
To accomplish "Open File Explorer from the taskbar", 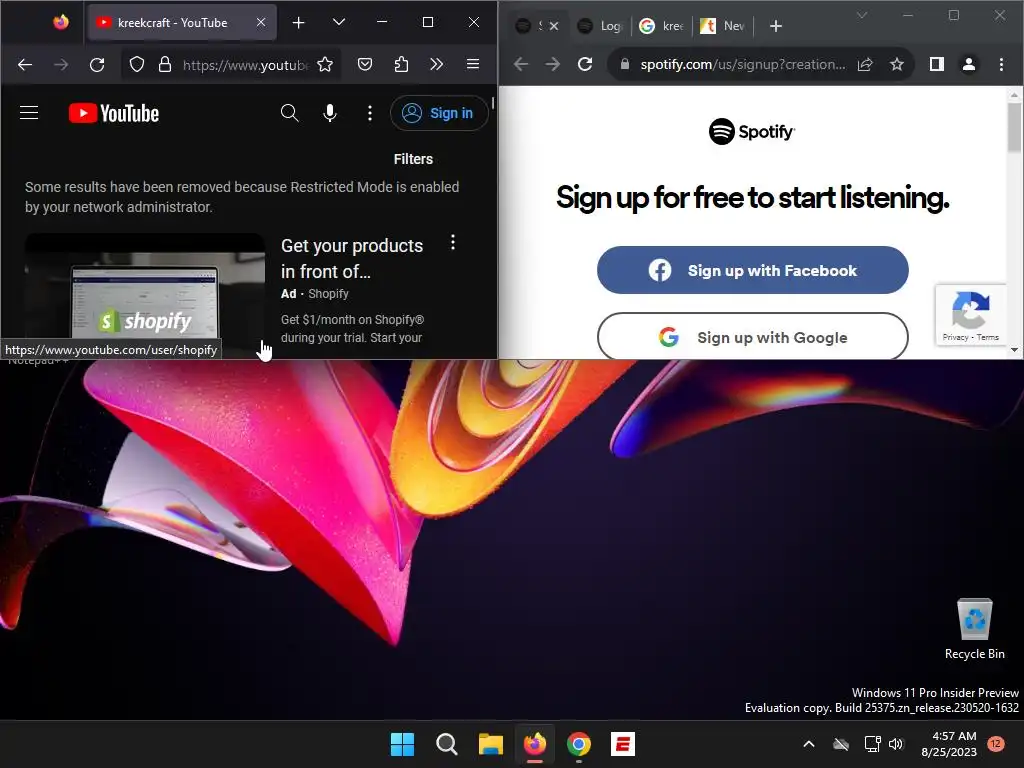I will point(490,744).
